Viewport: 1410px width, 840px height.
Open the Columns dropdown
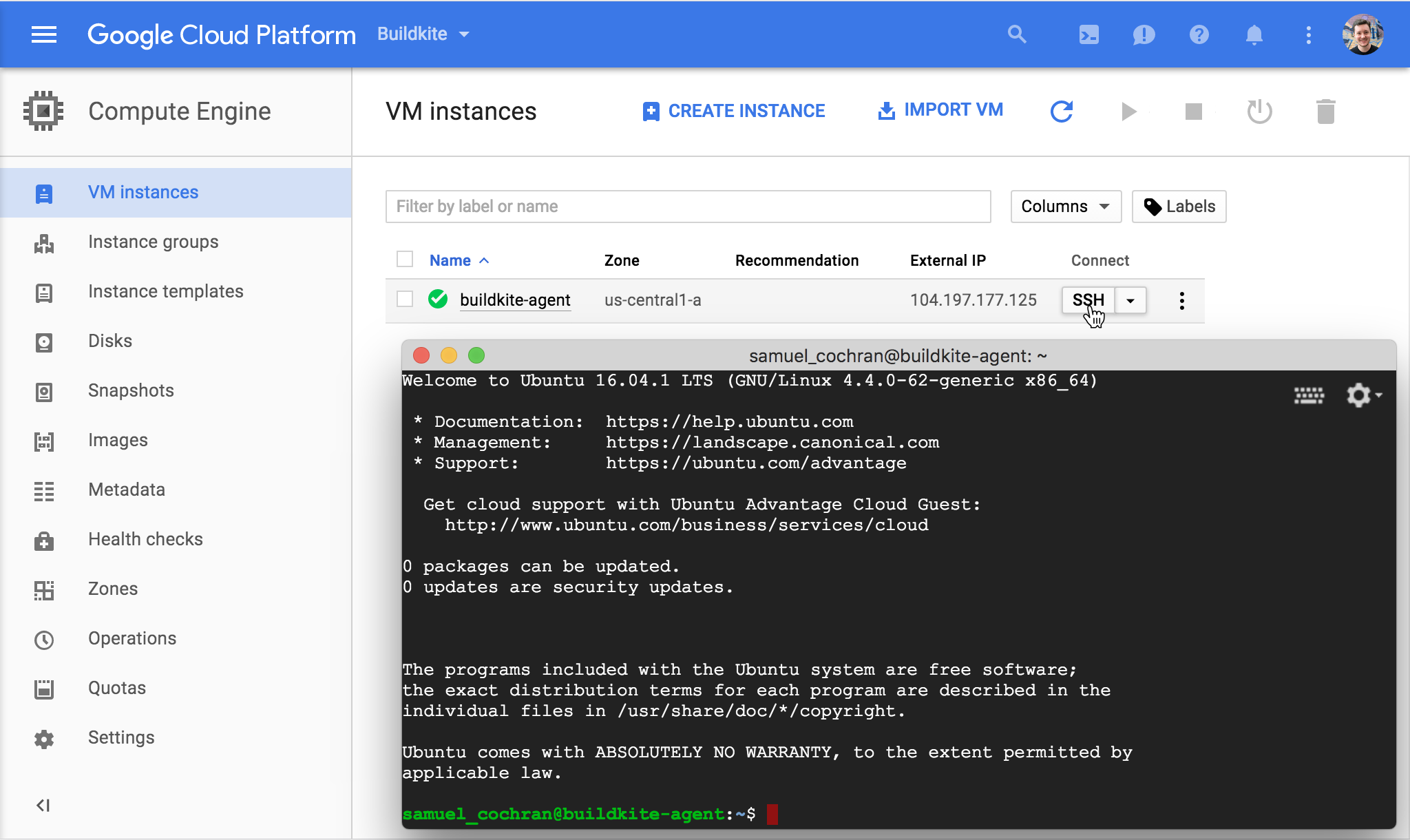(1066, 207)
